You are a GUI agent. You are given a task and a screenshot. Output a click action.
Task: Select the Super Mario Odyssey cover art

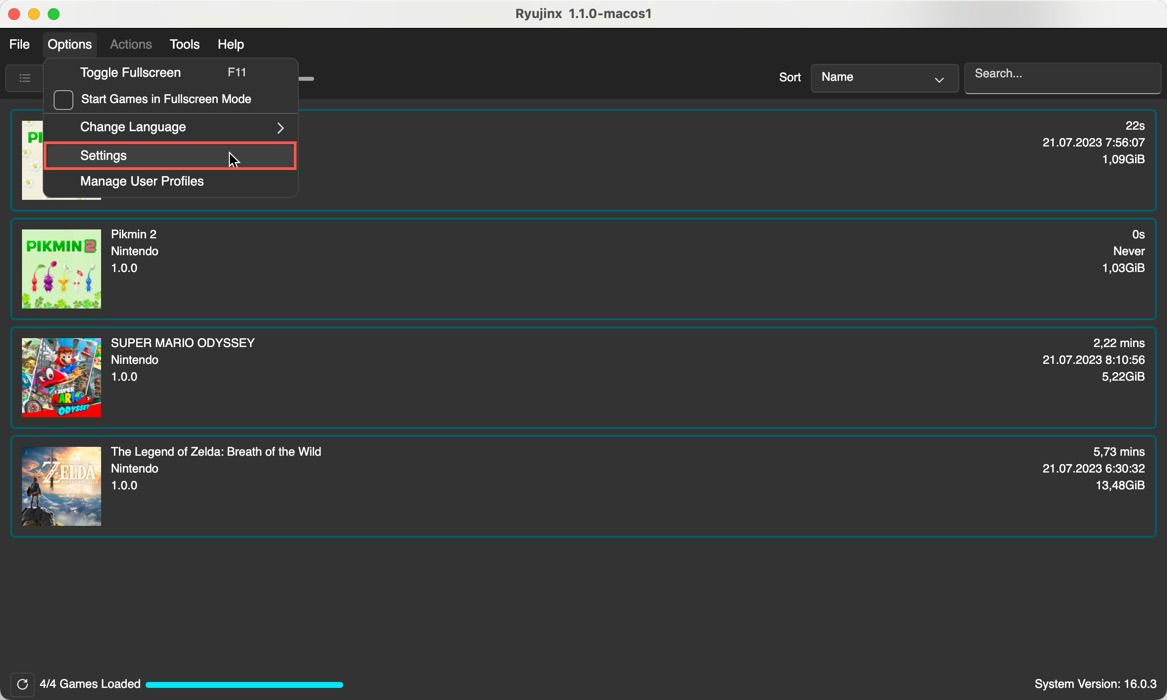pos(61,377)
